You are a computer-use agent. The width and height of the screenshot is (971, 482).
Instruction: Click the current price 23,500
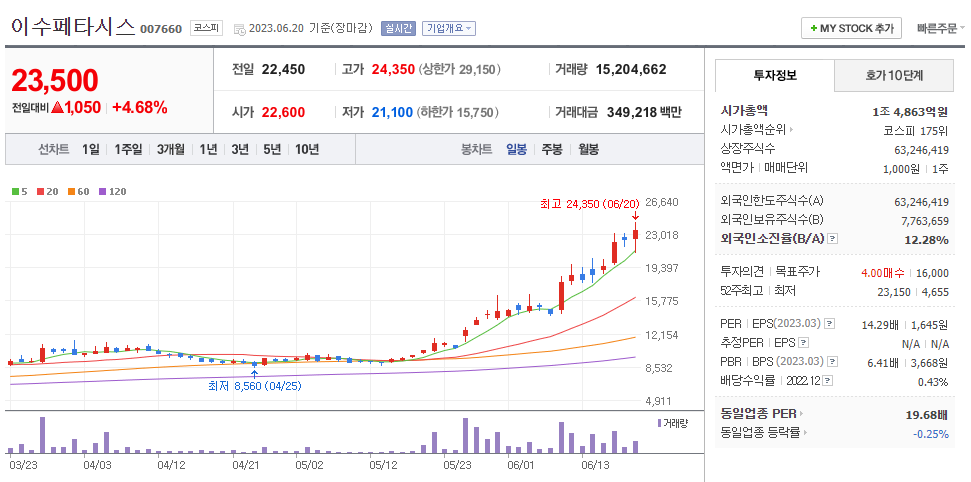click(54, 81)
